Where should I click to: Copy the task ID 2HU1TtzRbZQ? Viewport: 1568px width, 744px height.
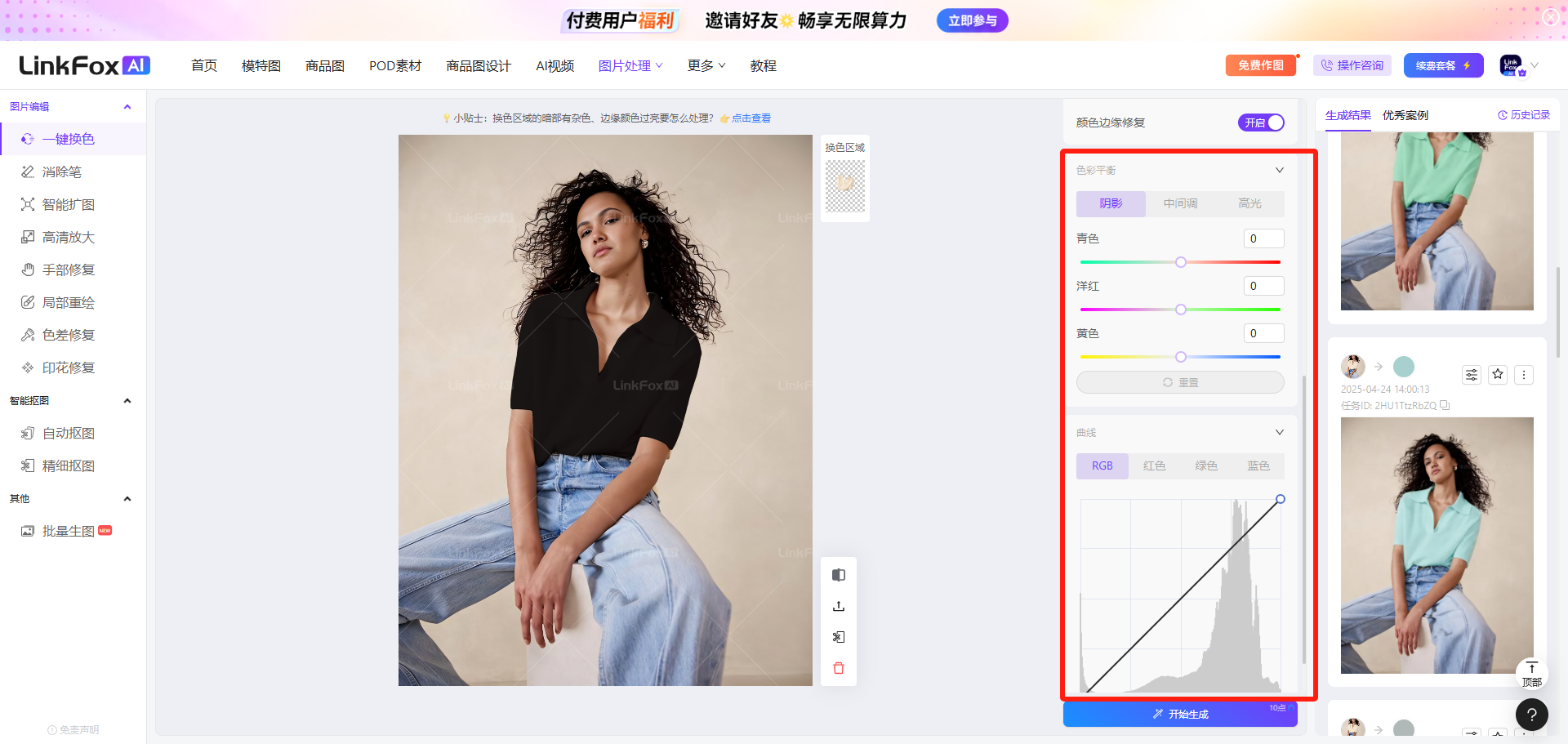1445,405
